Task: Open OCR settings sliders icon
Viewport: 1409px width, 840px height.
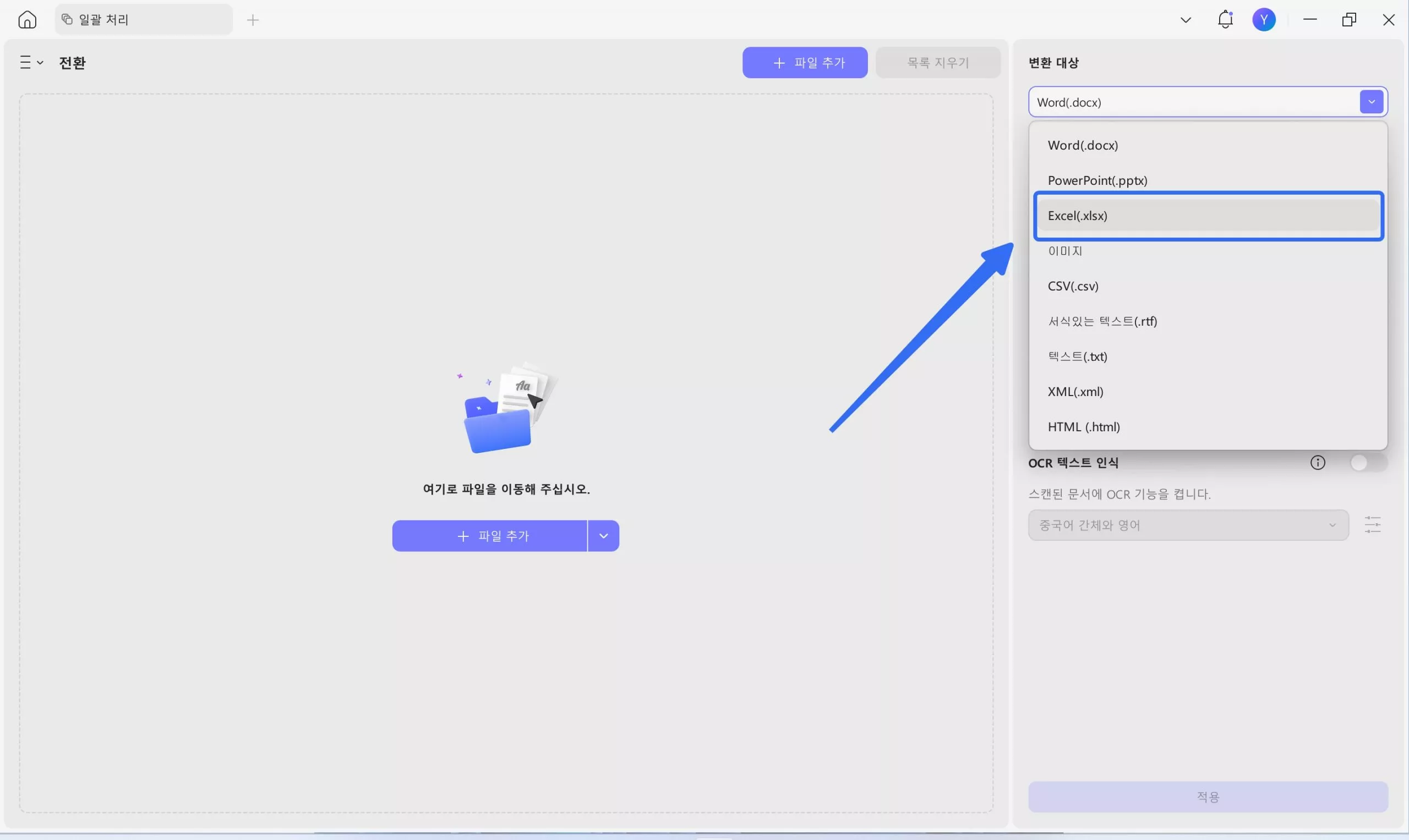Action: tap(1372, 525)
